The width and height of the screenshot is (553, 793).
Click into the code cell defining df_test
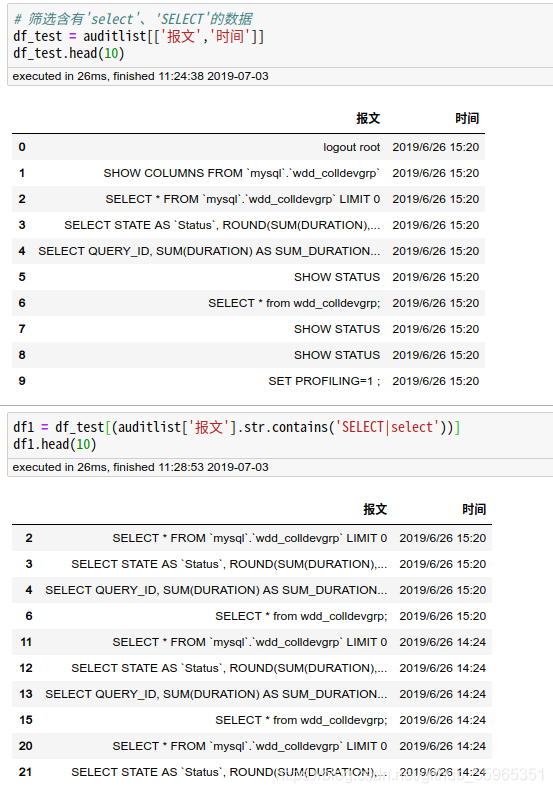pyautogui.click(x=281, y=36)
